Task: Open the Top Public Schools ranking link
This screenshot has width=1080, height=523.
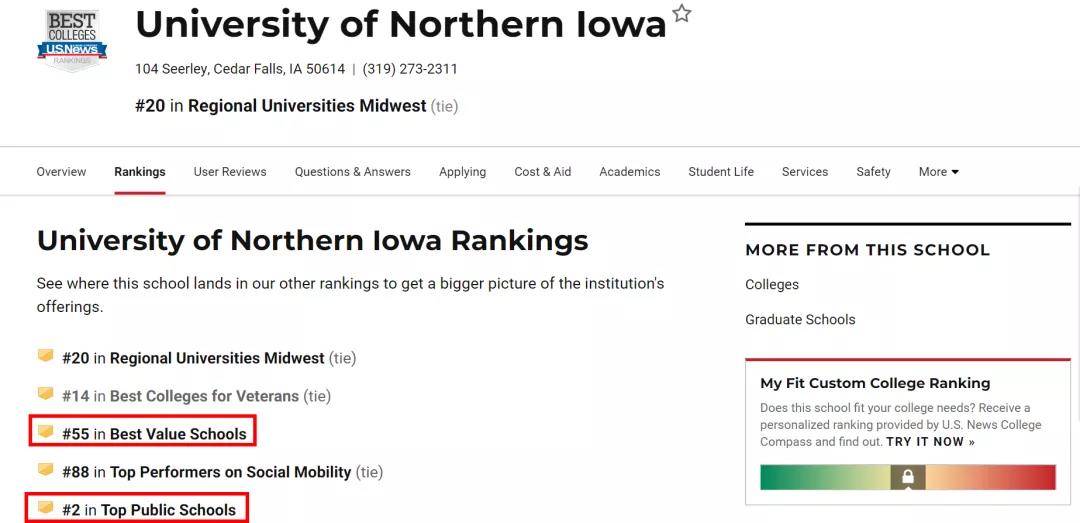Action: [168, 510]
